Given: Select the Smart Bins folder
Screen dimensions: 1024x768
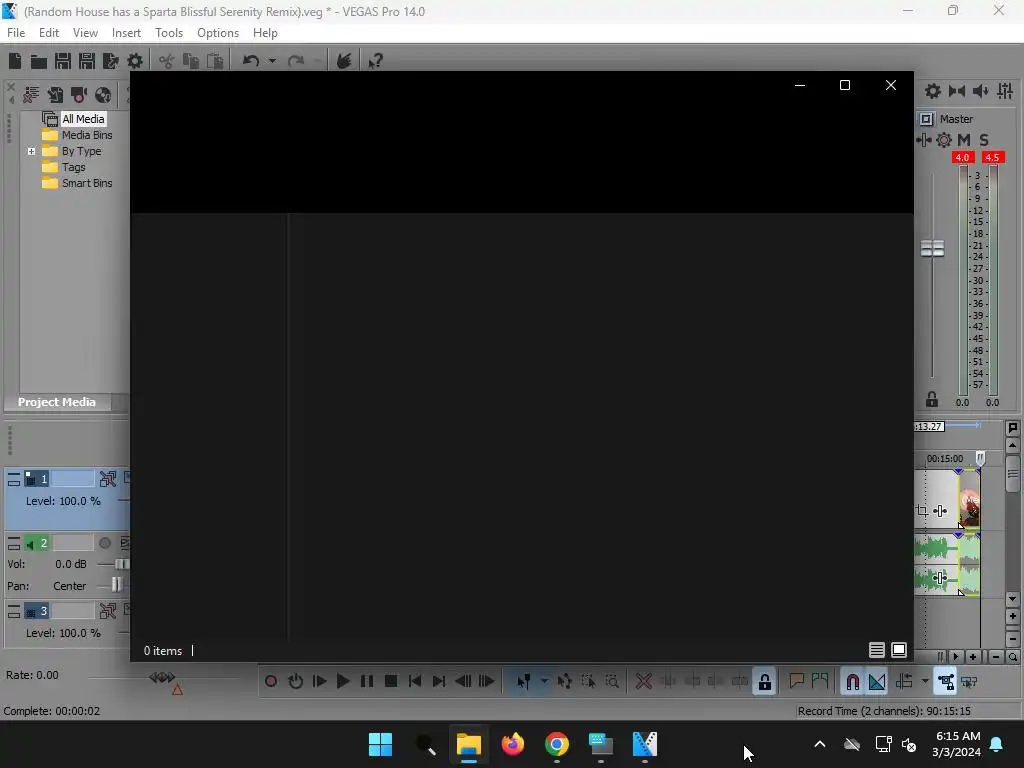Looking at the screenshot, I should pyautogui.click(x=87, y=184).
